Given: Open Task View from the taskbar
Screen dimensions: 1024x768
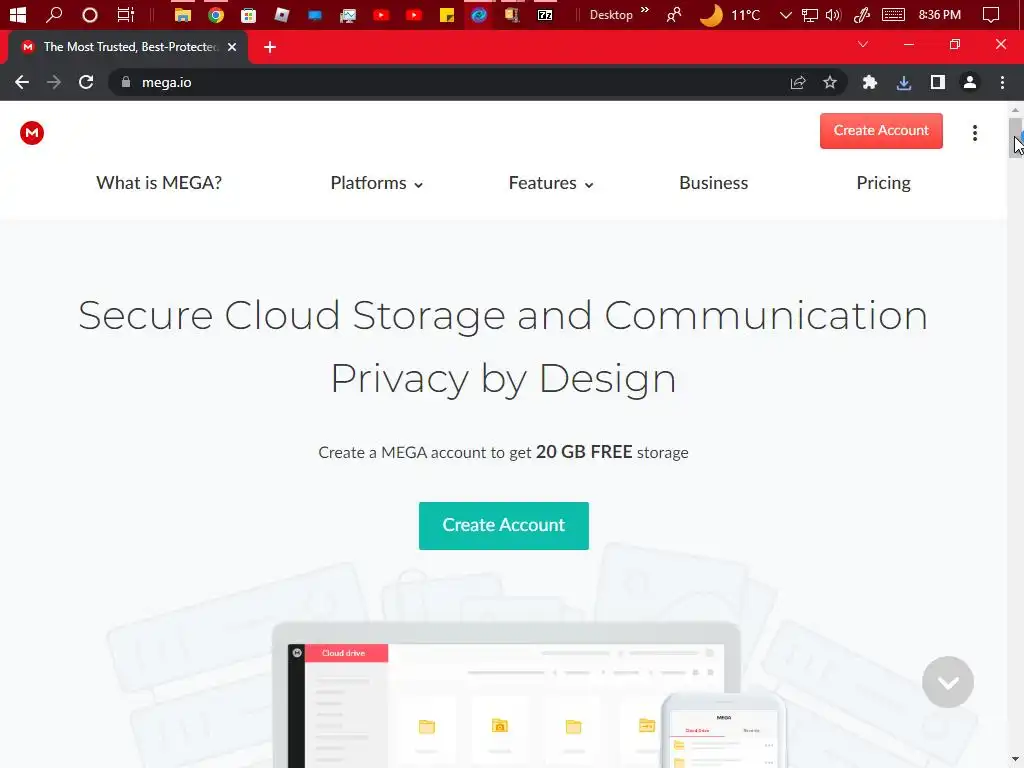Looking at the screenshot, I should [125, 14].
